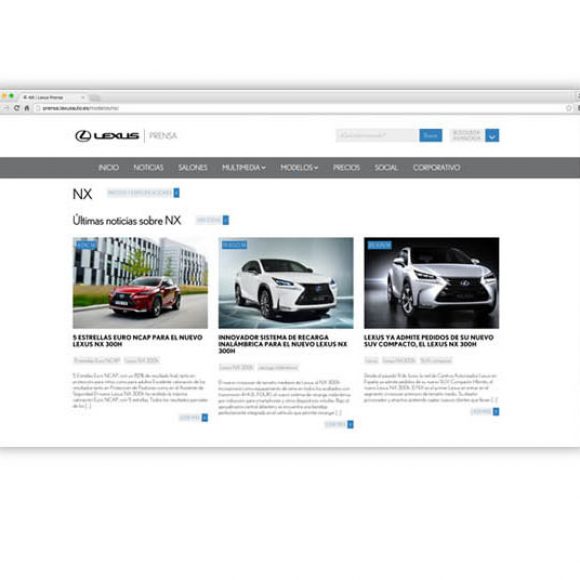580x580 pixels.
Task: Click the second tag under the recarga inalámbrica article
Action: pos(278,367)
